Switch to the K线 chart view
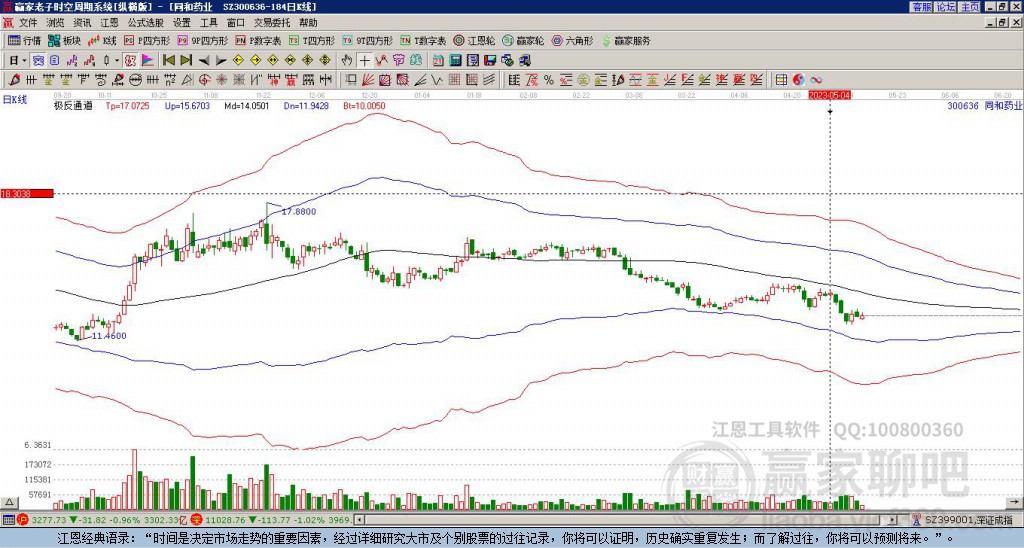Viewport: 1024px width, 548px height. pyautogui.click(x=103, y=40)
